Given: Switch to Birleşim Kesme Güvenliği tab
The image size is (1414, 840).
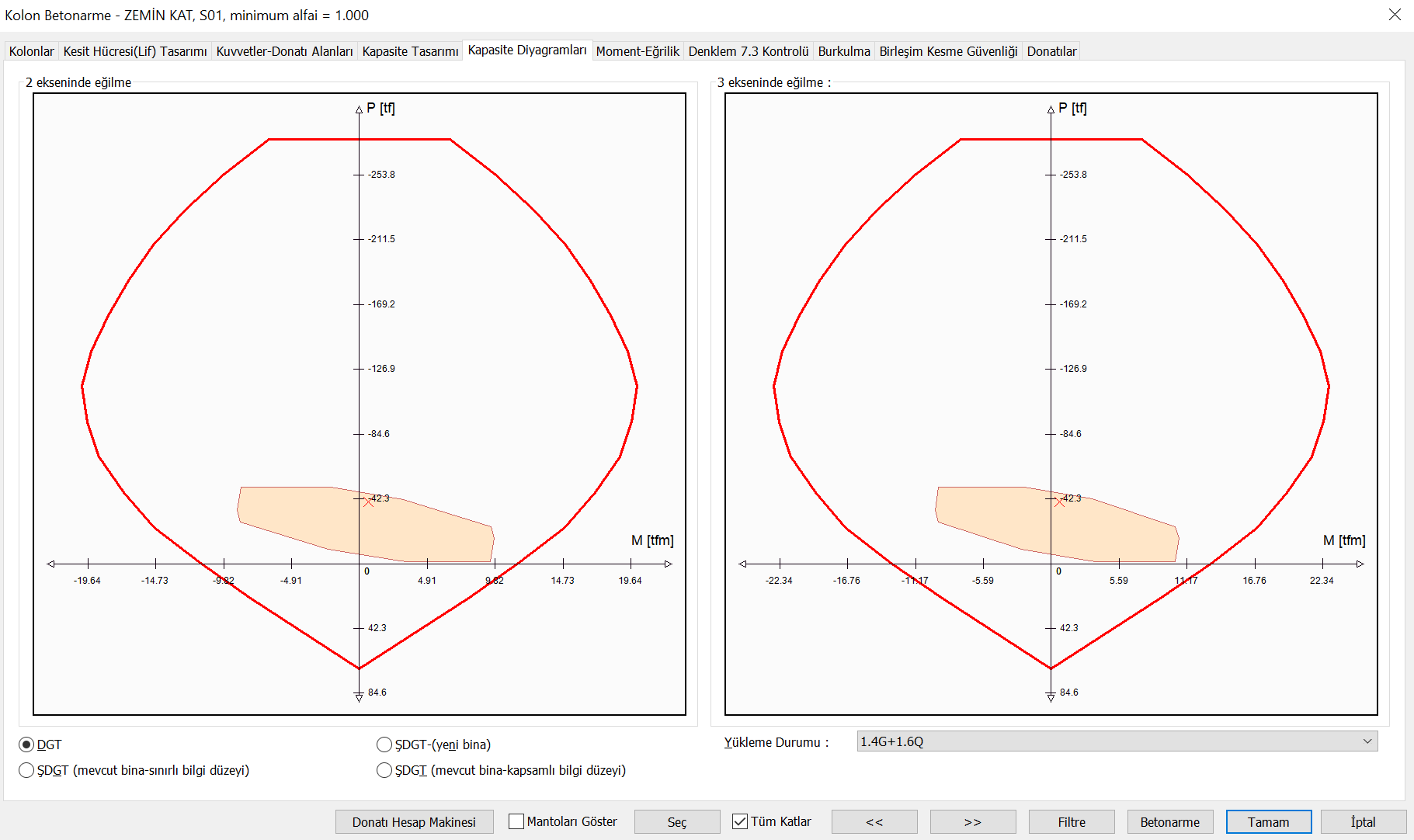Looking at the screenshot, I should click(948, 51).
